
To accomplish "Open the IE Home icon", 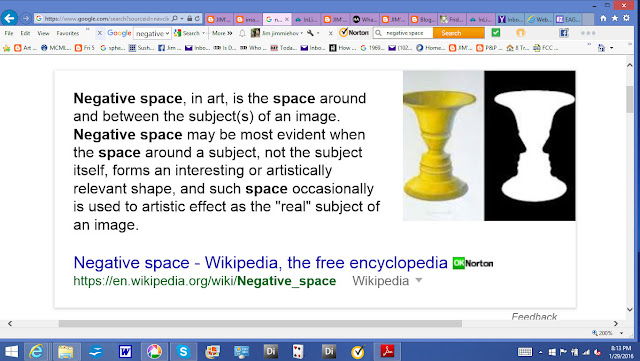I will [603, 18].
